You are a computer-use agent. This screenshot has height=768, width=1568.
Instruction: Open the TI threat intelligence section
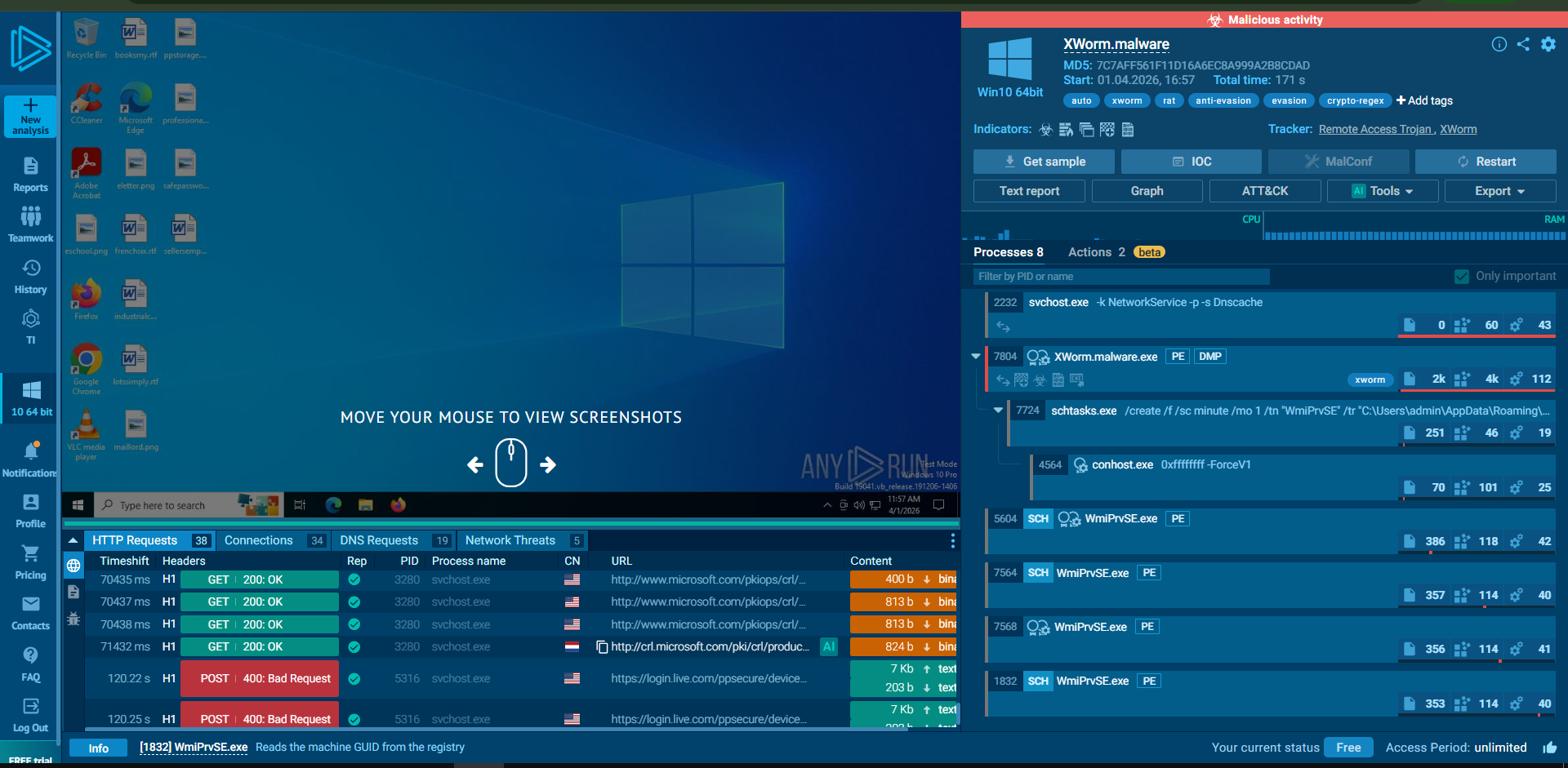[x=30, y=327]
